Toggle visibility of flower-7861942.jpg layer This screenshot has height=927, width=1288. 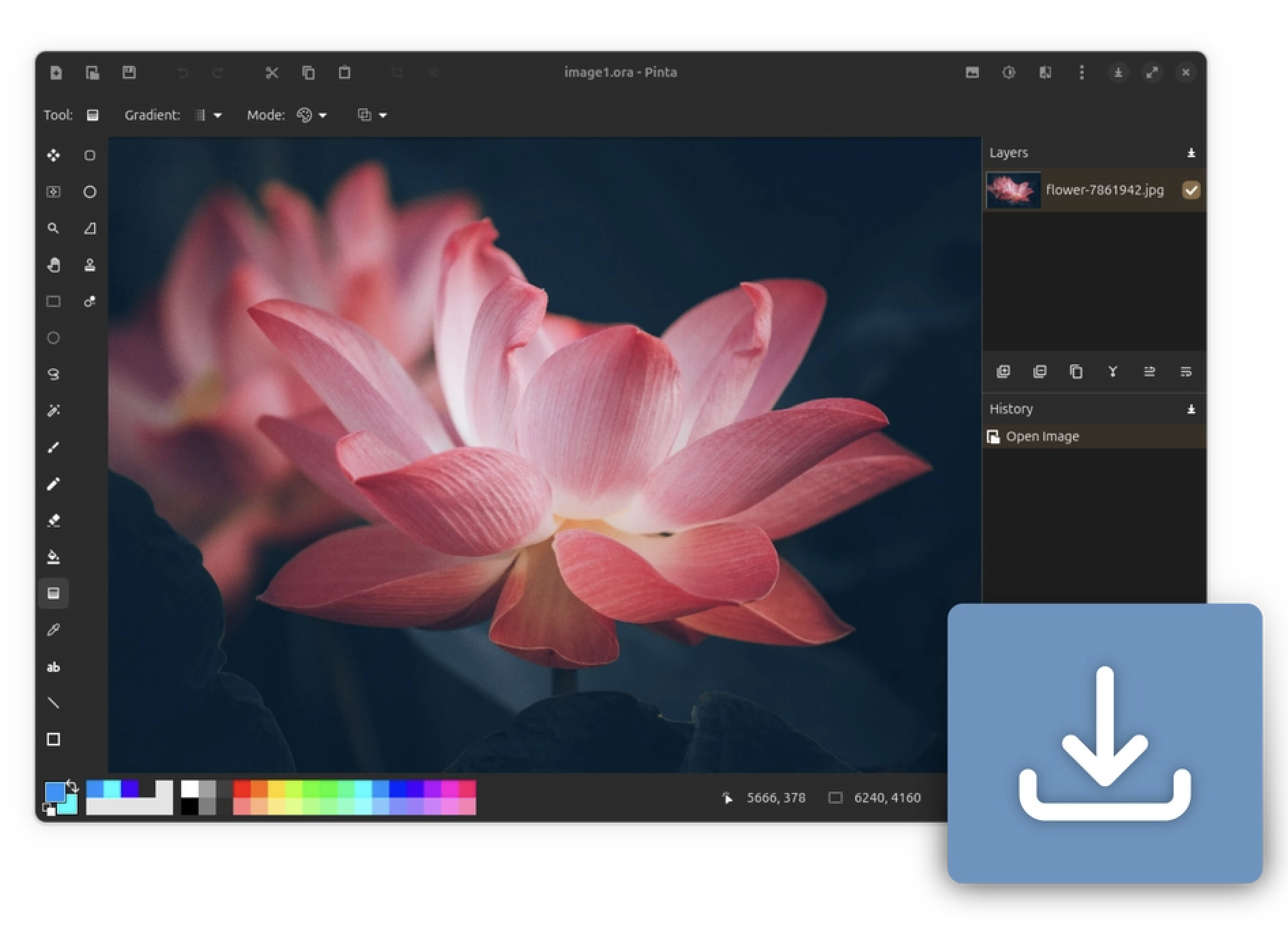[1191, 190]
